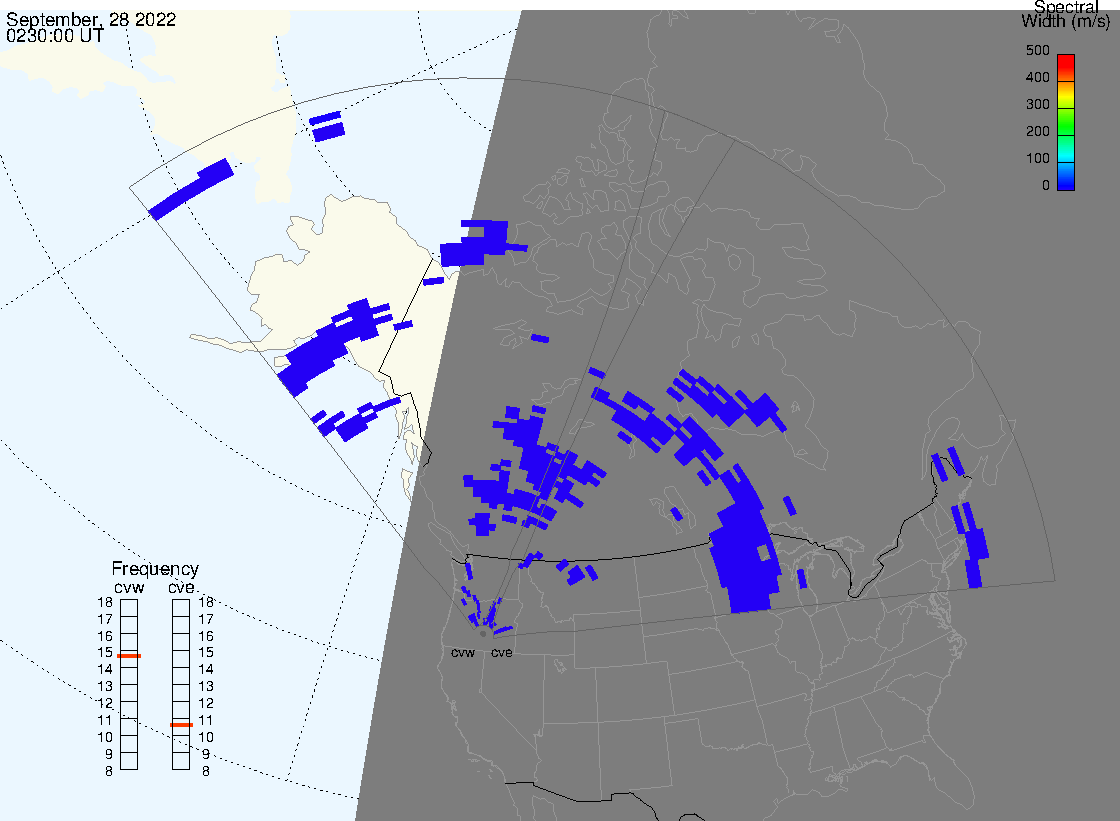This screenshot has width=1120, height=821.
Task: Click the spectral width color bar
Action: point(1066,122)
